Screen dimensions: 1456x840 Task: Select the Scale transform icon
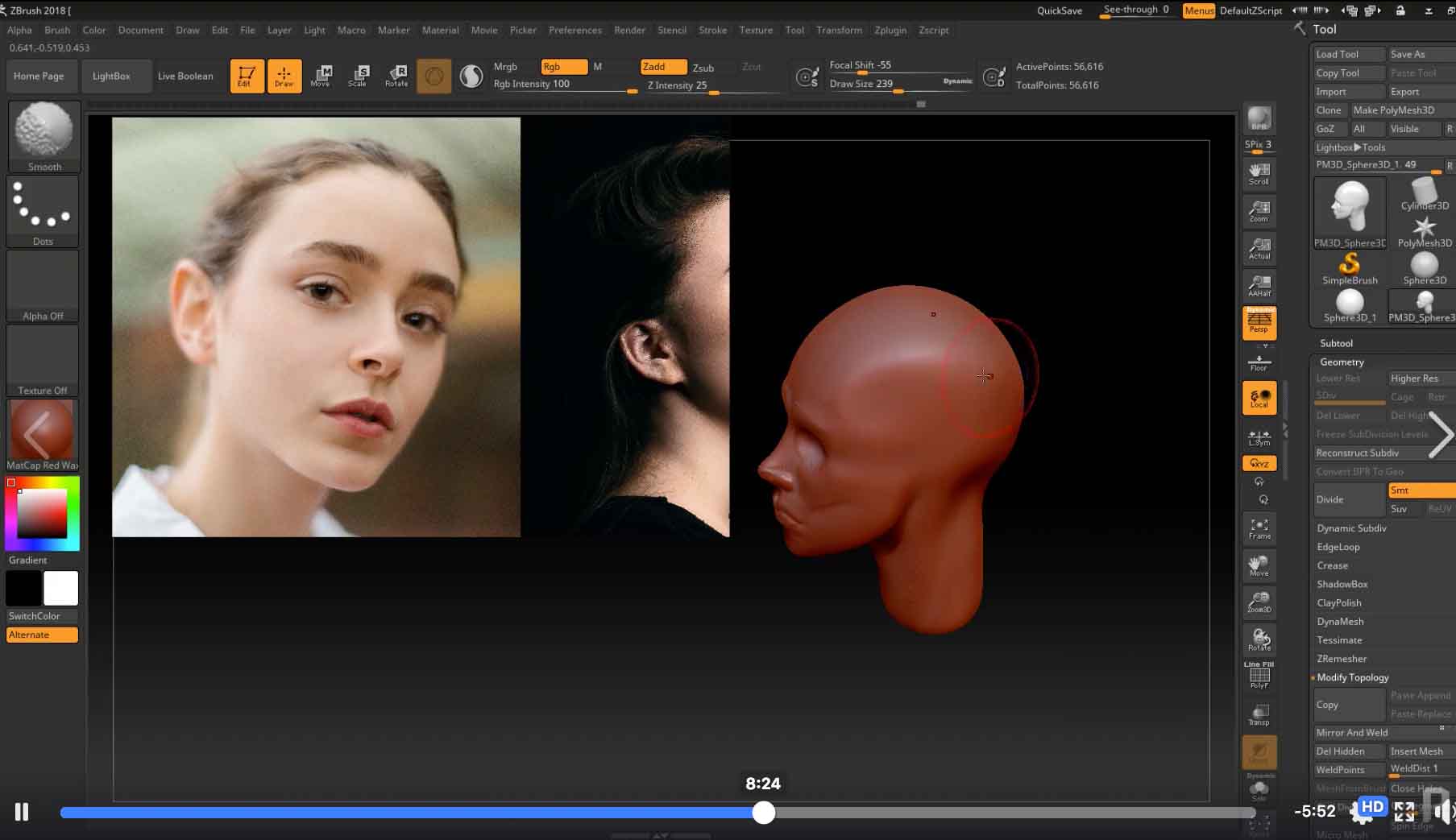358,76
